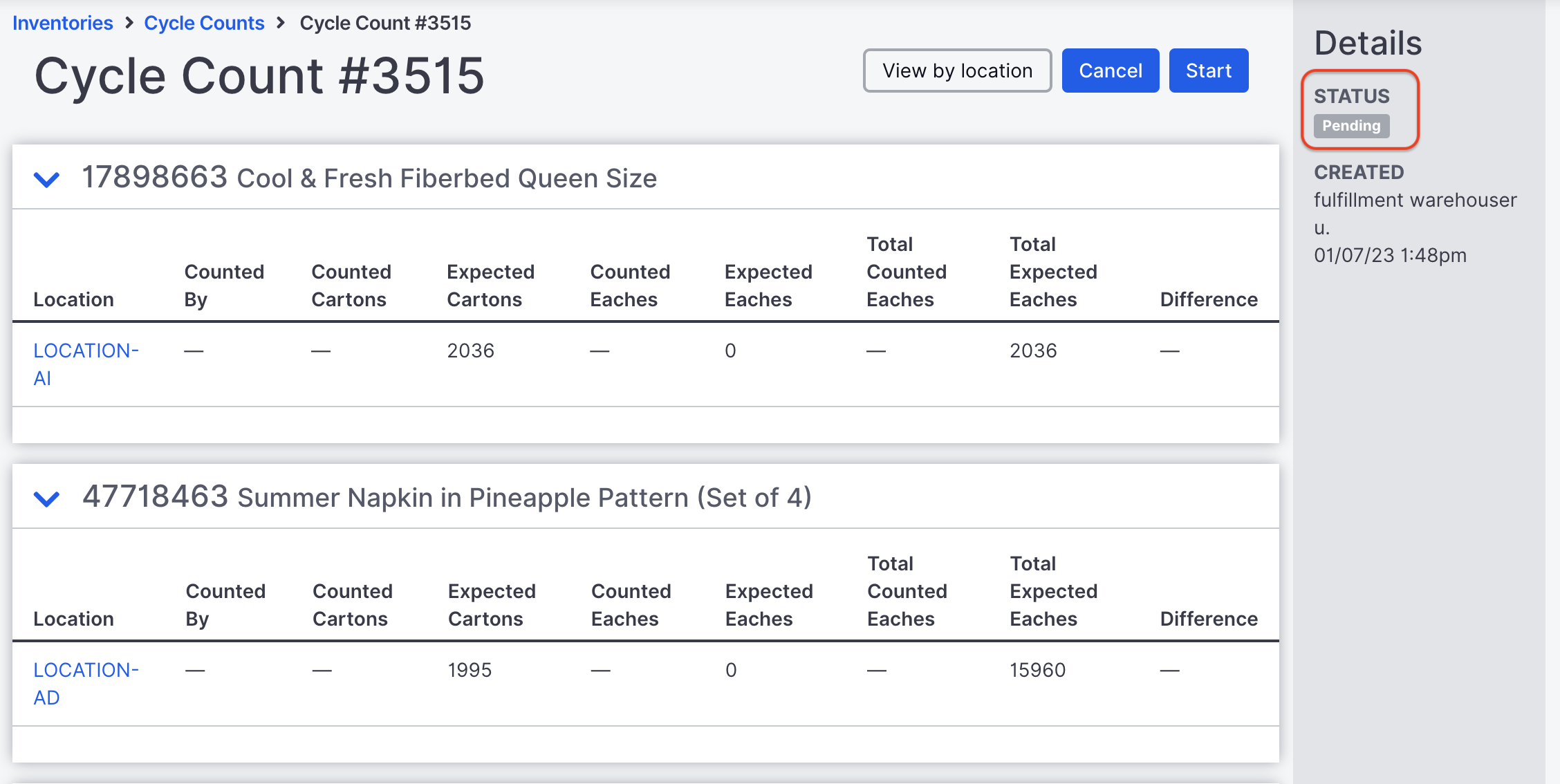
Task: Click the Total Expected Eaches value 2036
Action: [1033, 351]
